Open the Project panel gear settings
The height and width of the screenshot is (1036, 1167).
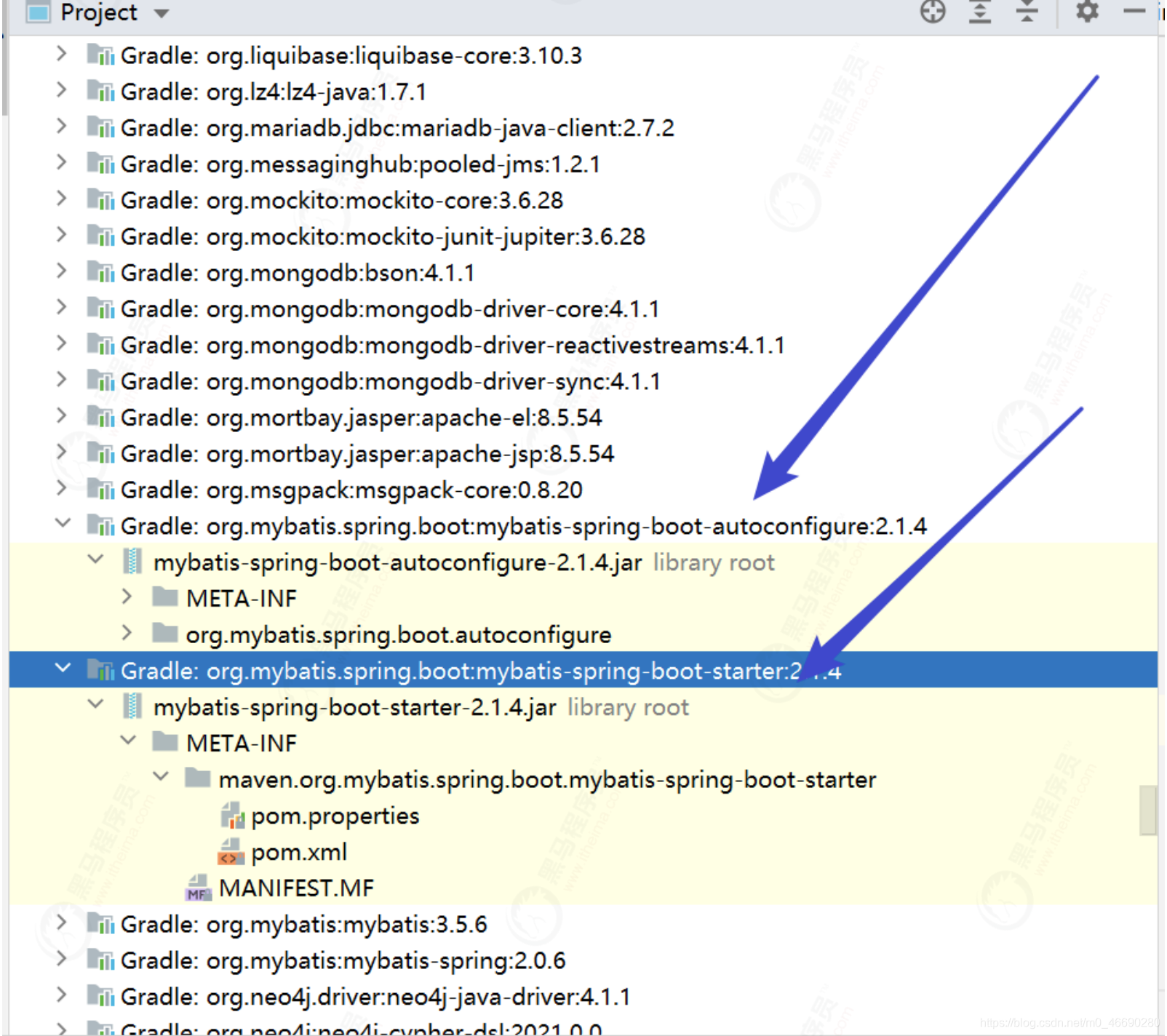tap(1087, 12)
